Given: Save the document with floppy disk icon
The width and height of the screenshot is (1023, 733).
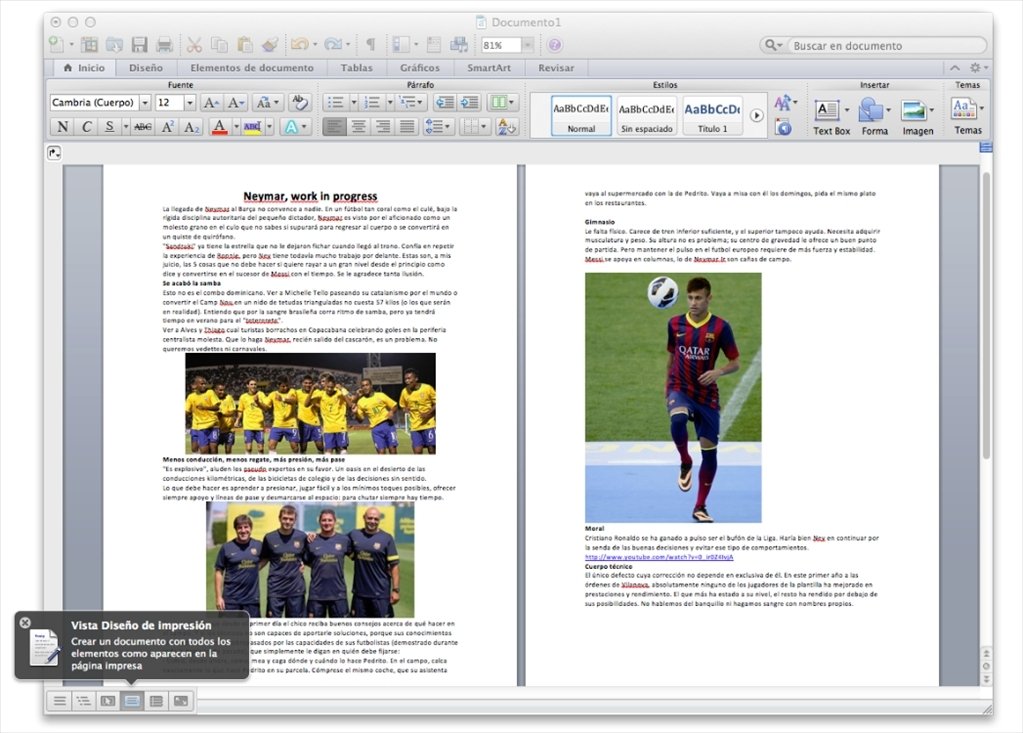Looking at the screenshot, I should coord(139,44).
